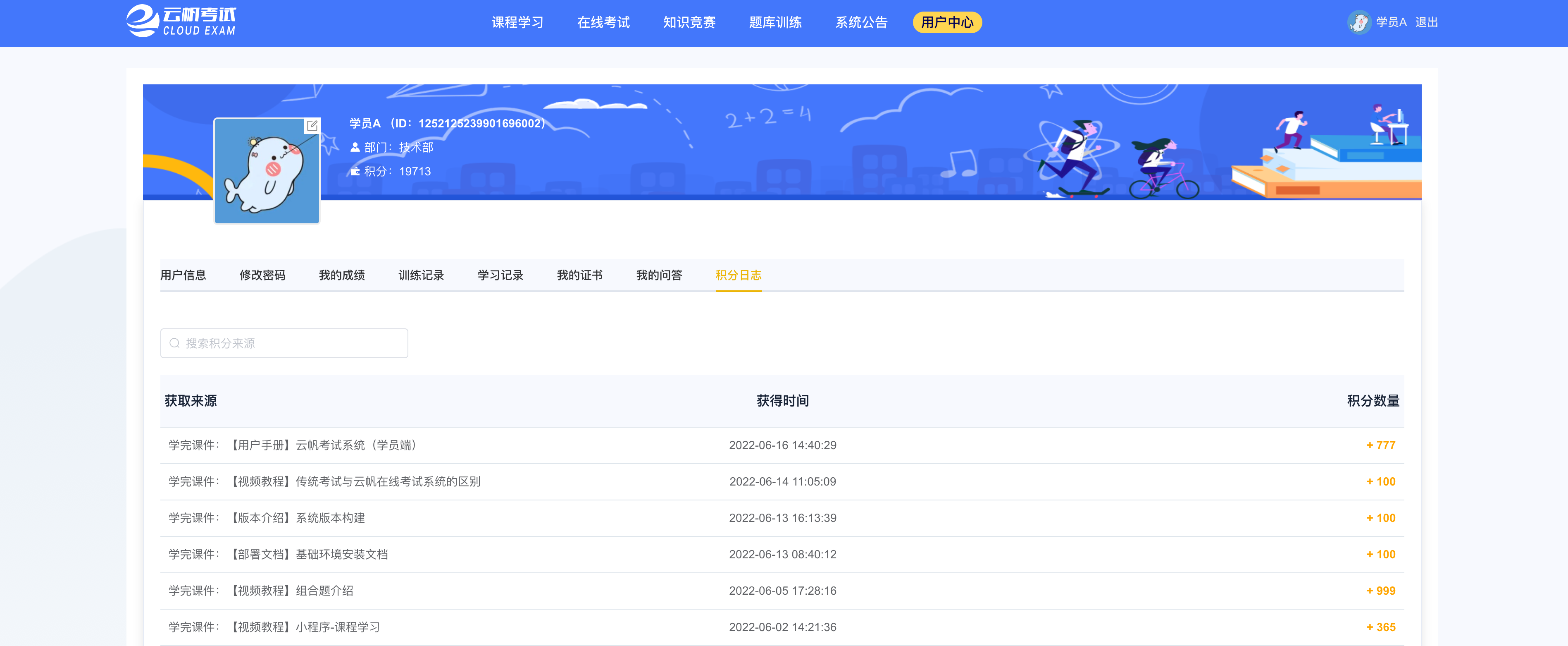Viewport: 1568px width, 646px height.
Task: Click timestamp 2022-06-13 16:13:39
Action: [783, 518]
